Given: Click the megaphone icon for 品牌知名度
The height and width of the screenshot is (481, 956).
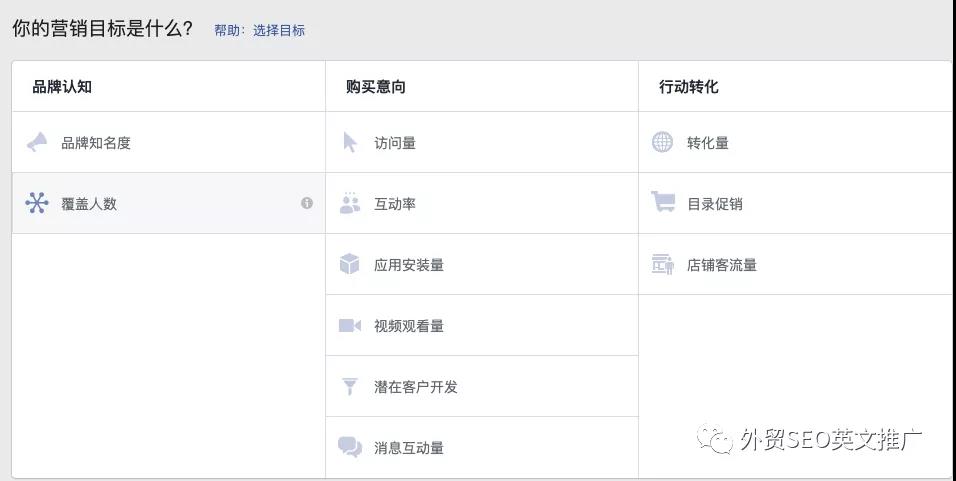Looking at the screenshot, I should tap(37, 142).
